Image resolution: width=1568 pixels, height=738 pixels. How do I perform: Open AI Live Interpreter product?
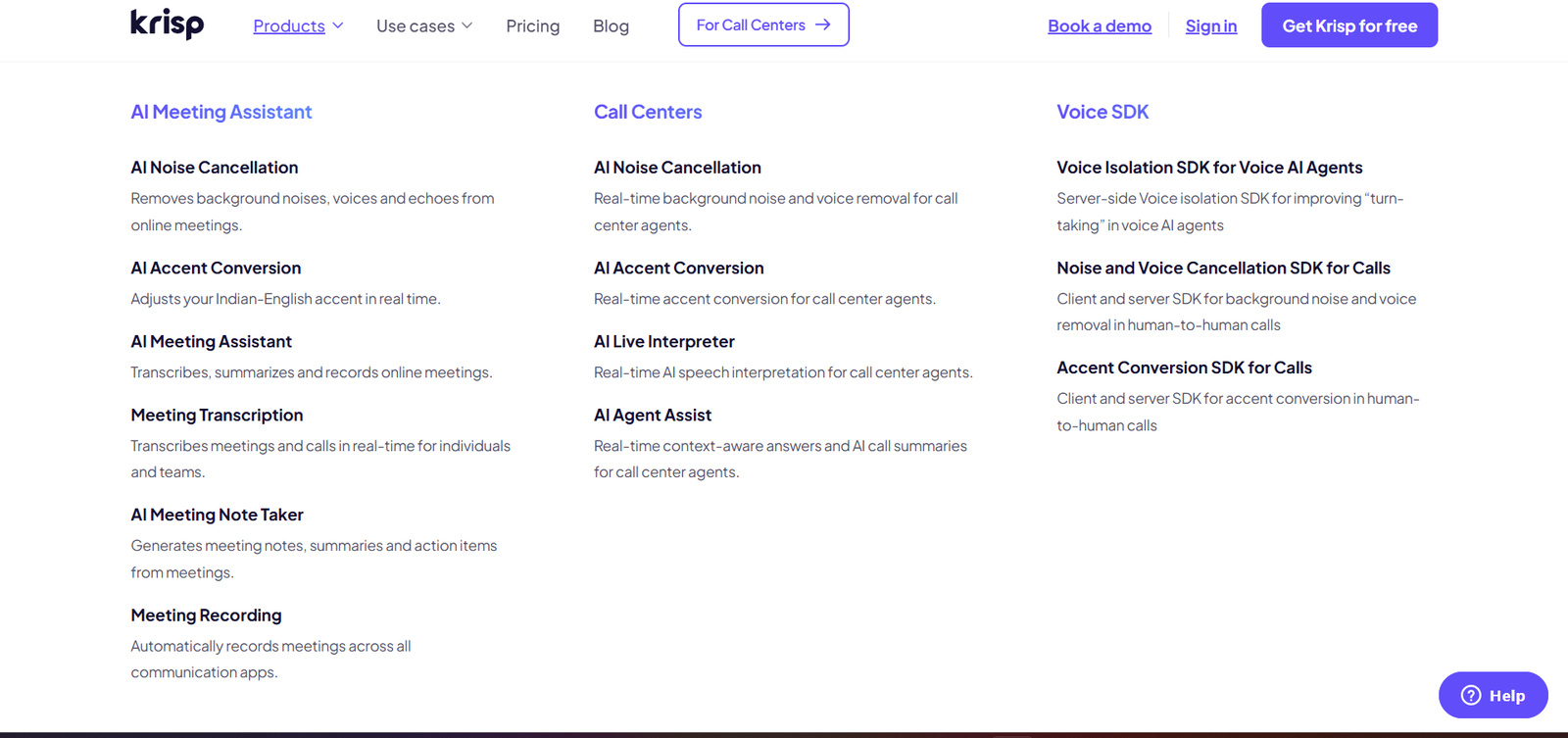664,341
